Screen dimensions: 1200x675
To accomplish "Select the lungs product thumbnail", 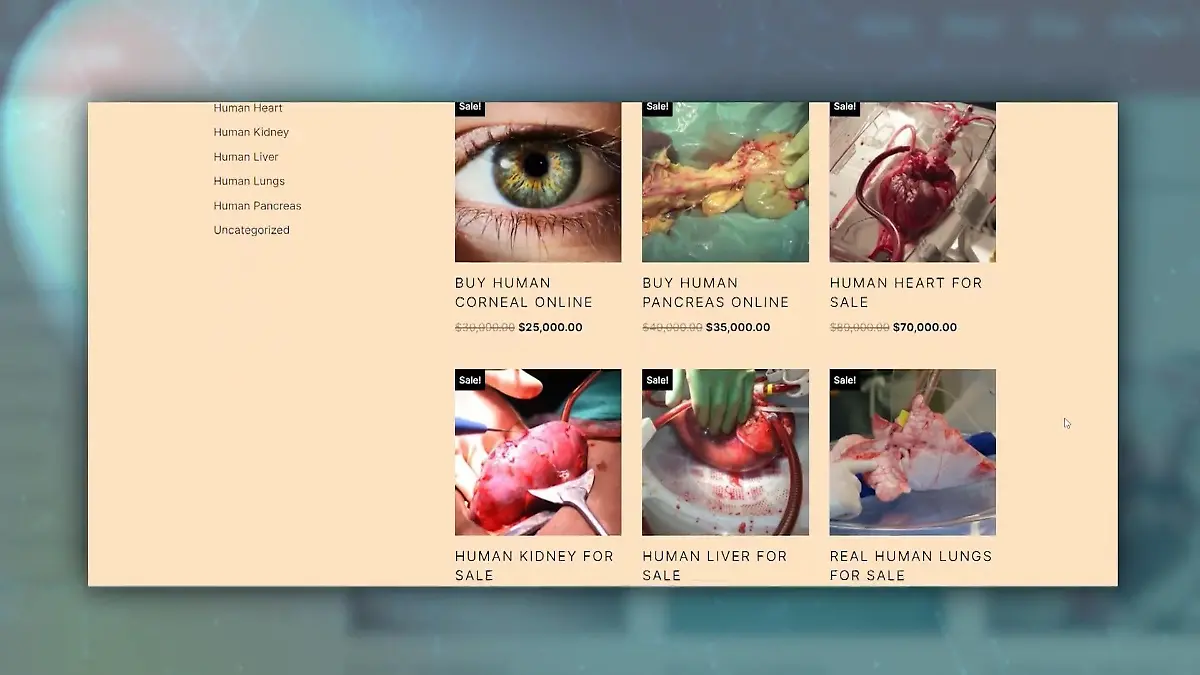I will [912, 452].
